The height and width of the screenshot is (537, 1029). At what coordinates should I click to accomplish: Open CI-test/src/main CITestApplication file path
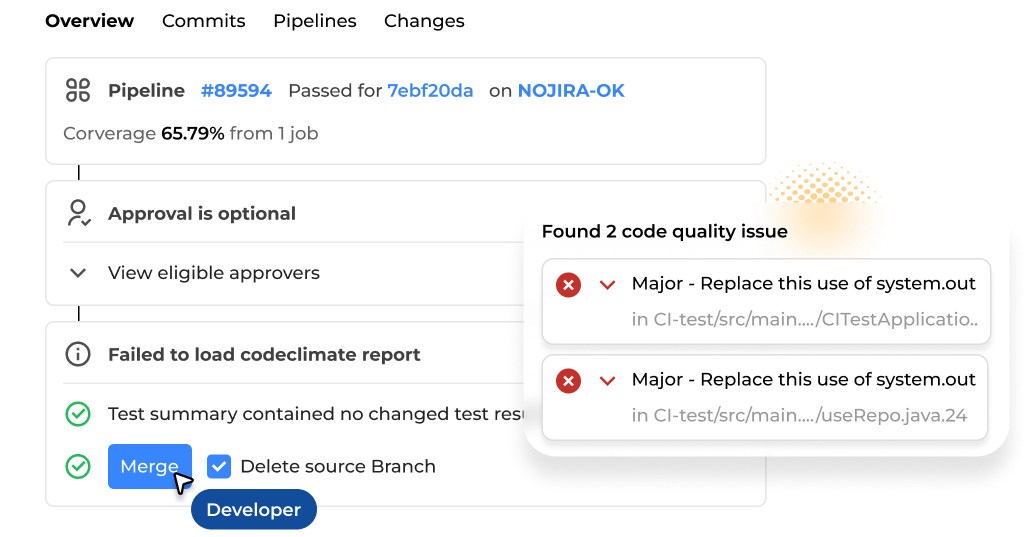tap(805, 320)
